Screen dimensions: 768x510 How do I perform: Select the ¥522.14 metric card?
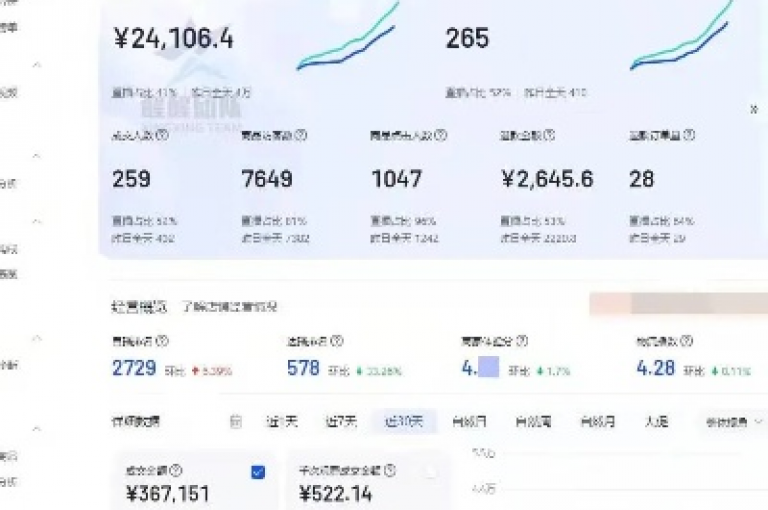[x=368, y=481]
